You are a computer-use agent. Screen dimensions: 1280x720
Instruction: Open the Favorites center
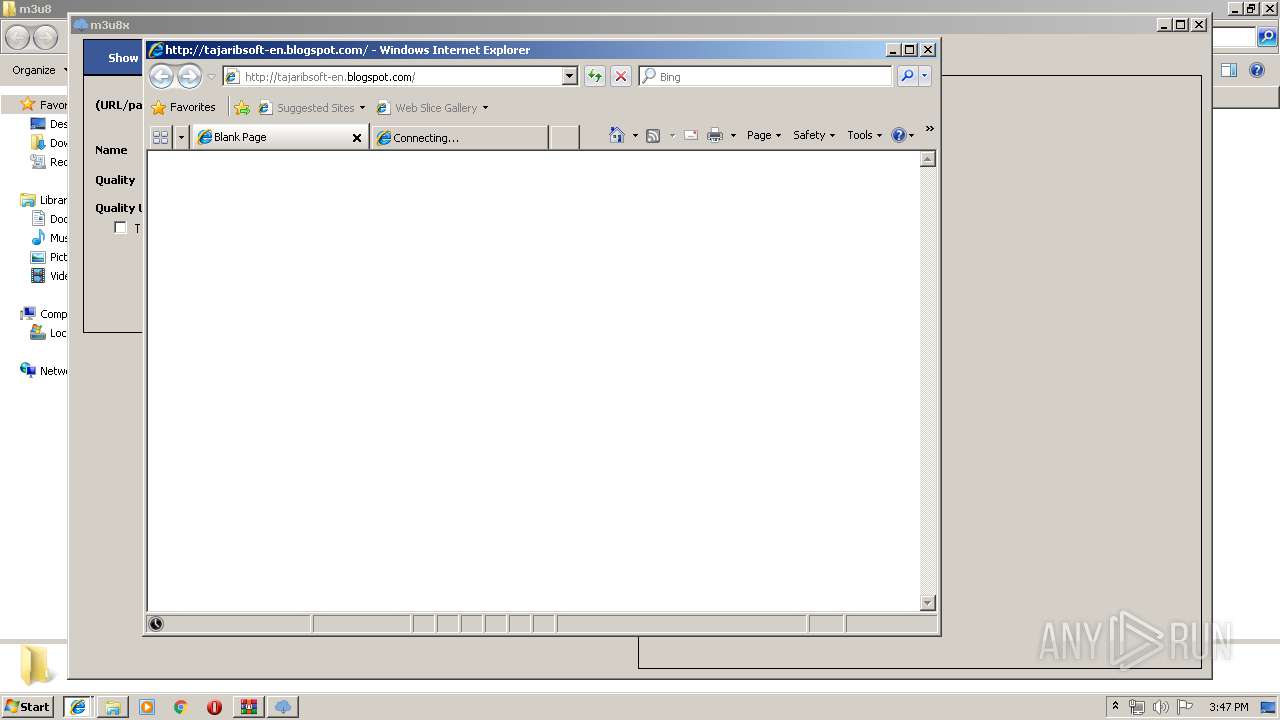point(183,107)
